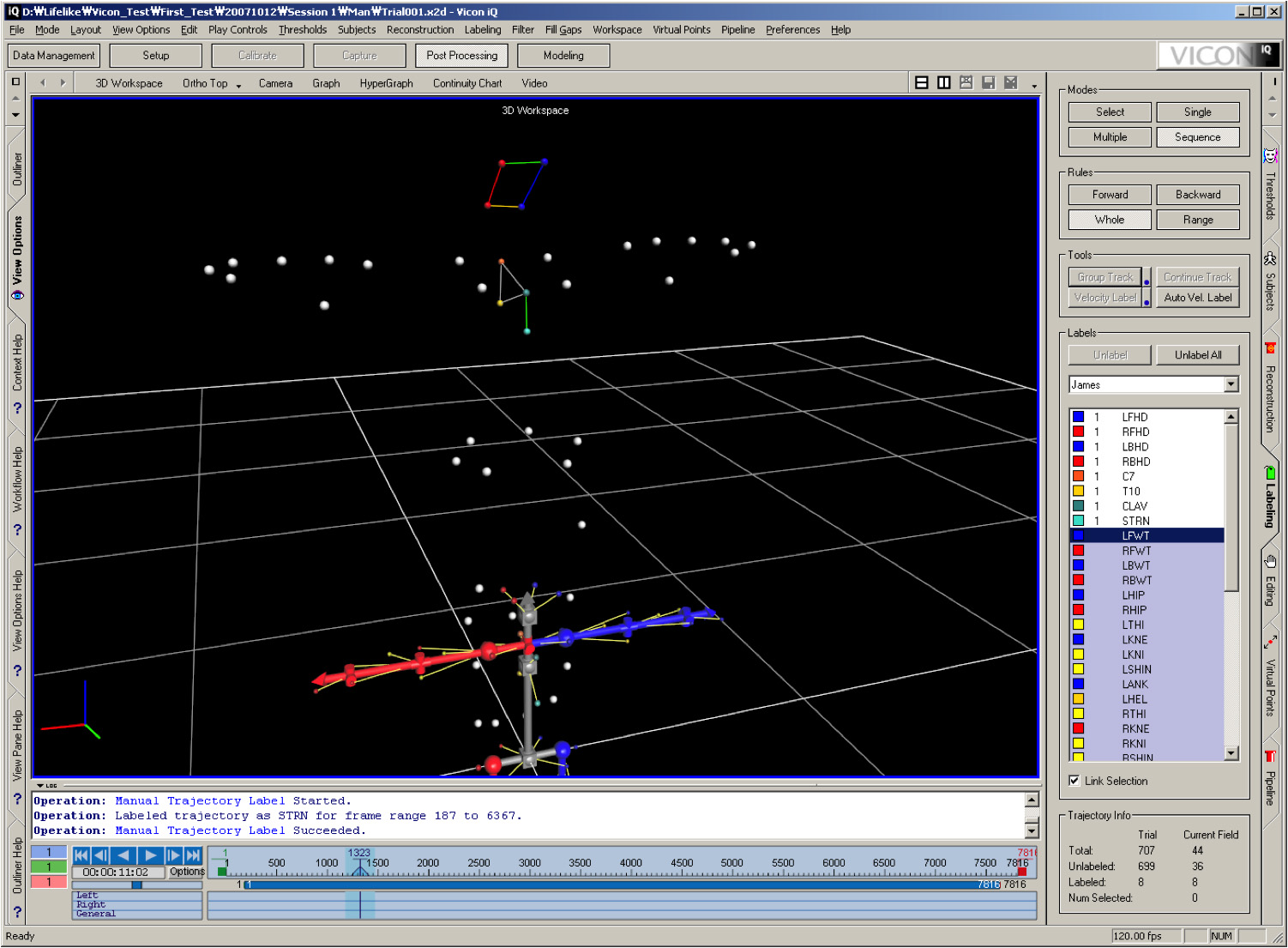The image size is (1288, 948).
Task: Click the Auto Vel. Label button
Action: coord(1198,298)
